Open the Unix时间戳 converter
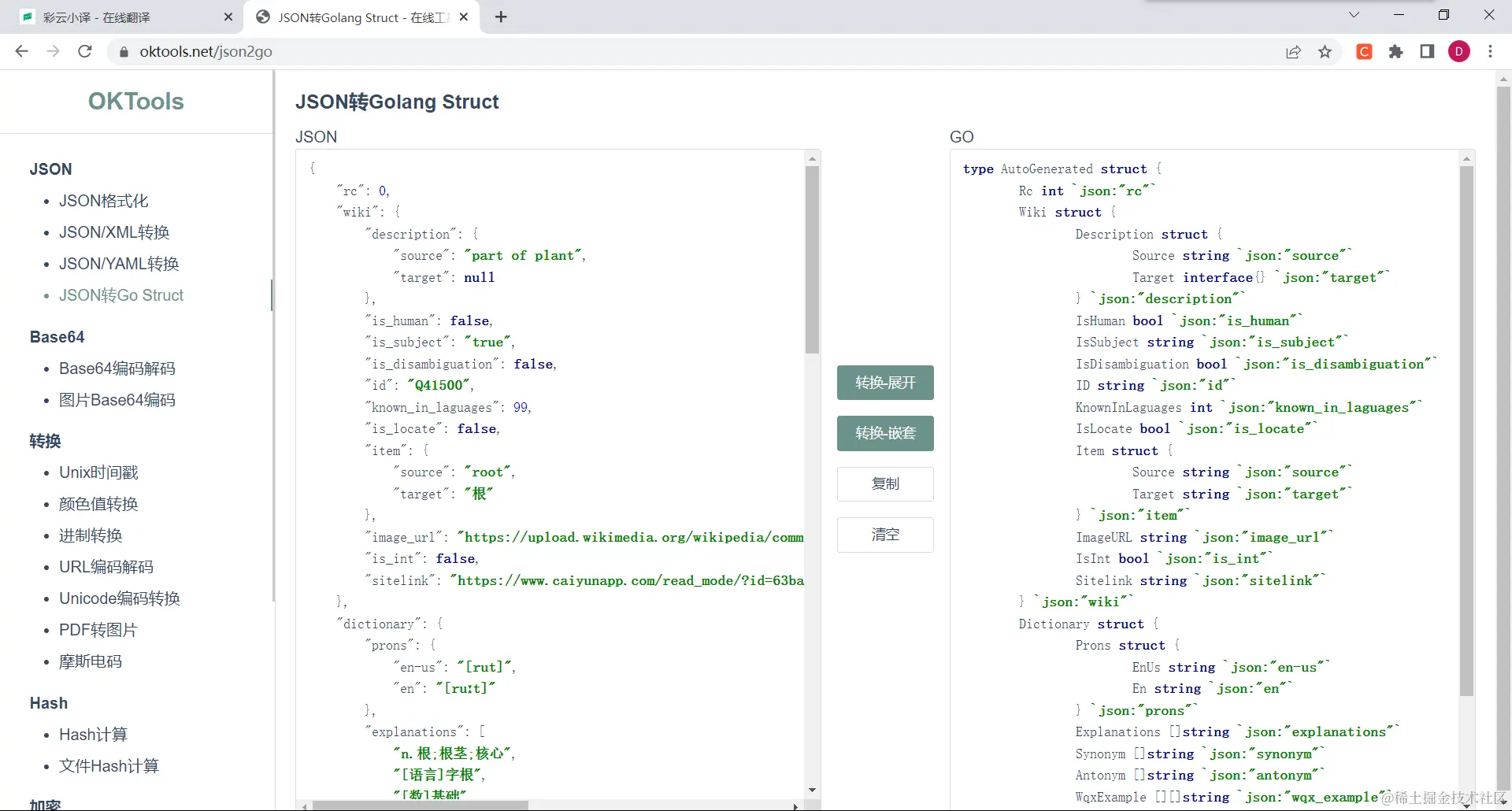This screenshot has height=811, width=1512. pyautogui.click(x=98, y=472)
